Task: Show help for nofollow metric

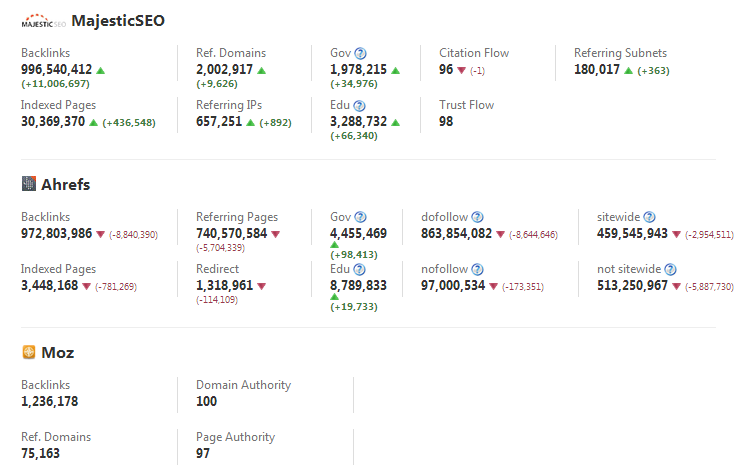Action: click(x=477, y=269)
